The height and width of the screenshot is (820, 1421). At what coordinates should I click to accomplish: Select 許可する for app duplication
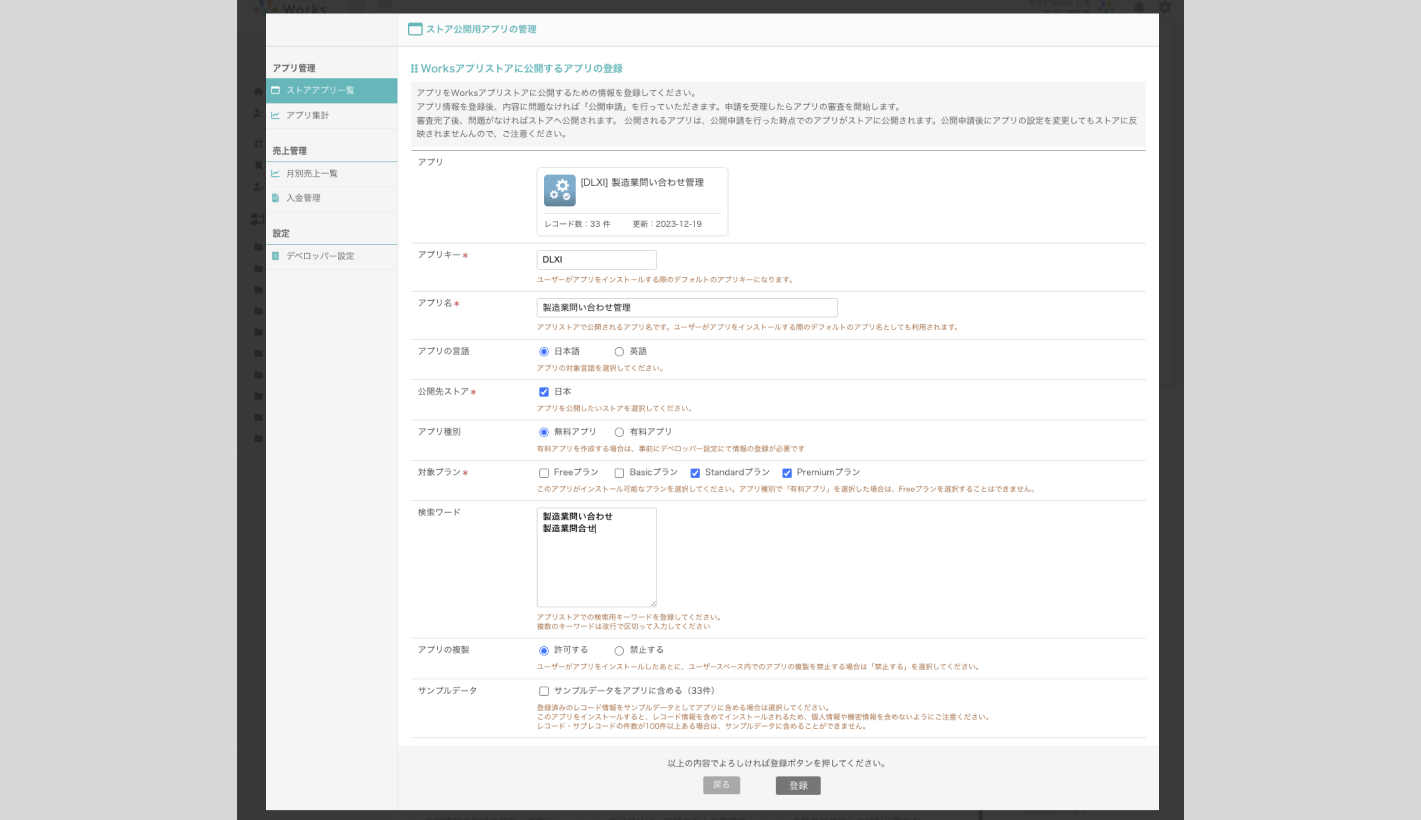pos(544,651)
